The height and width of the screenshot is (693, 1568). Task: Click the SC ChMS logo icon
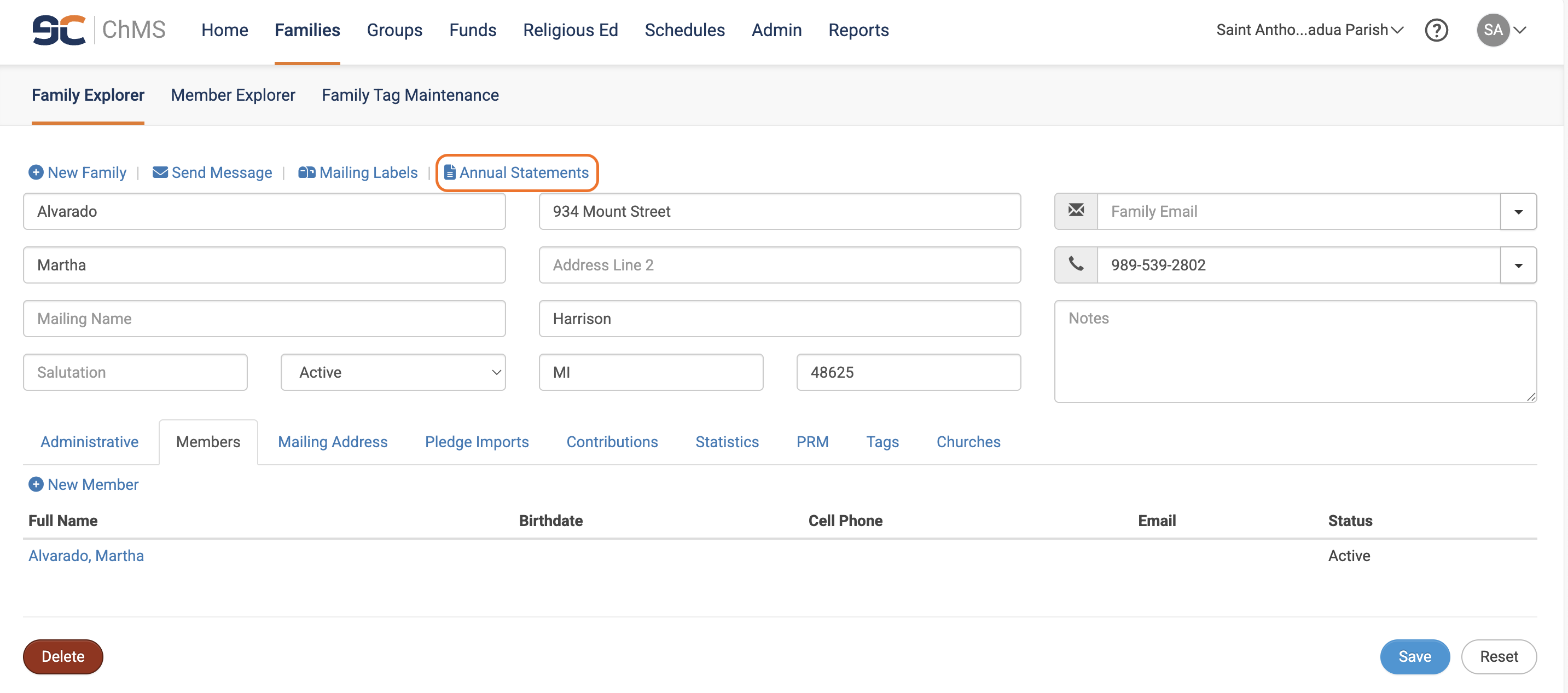point(59,30)
